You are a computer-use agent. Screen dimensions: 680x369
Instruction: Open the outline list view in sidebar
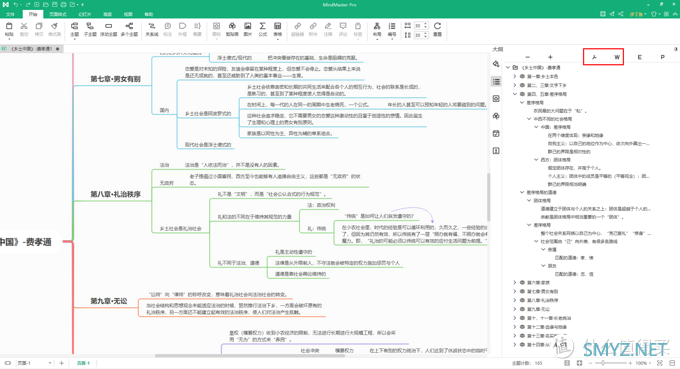point(497,82)
